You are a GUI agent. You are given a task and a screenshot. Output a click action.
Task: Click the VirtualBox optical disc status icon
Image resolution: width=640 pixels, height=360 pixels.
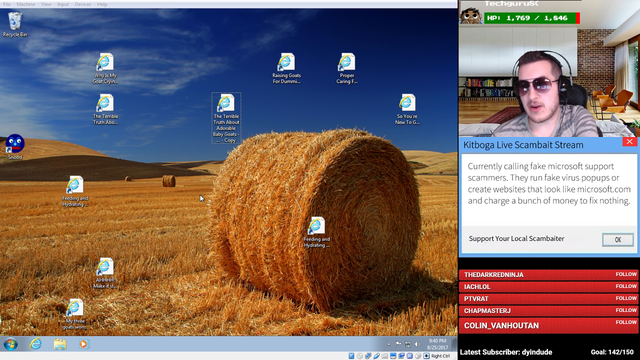pos(360,356)
